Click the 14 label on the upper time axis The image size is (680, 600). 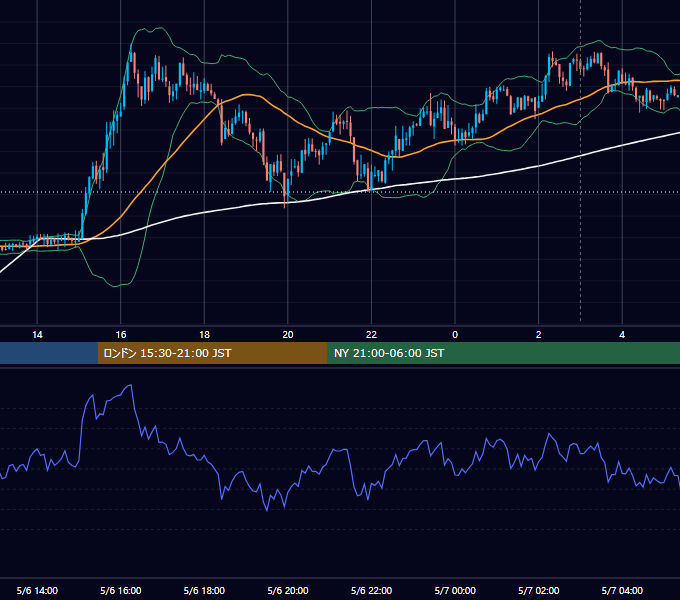pyautogui.click(x=37, y=335)
